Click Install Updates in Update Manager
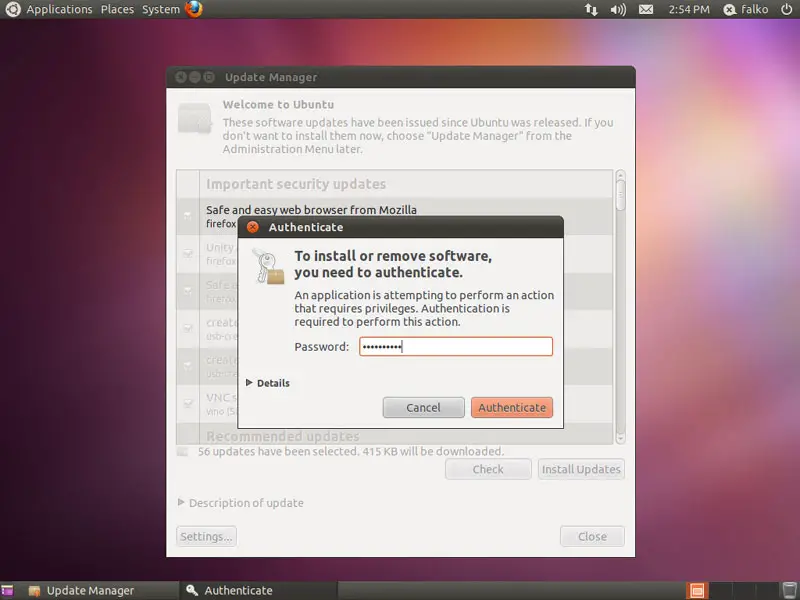800x600 pixels. pos(581,469)
